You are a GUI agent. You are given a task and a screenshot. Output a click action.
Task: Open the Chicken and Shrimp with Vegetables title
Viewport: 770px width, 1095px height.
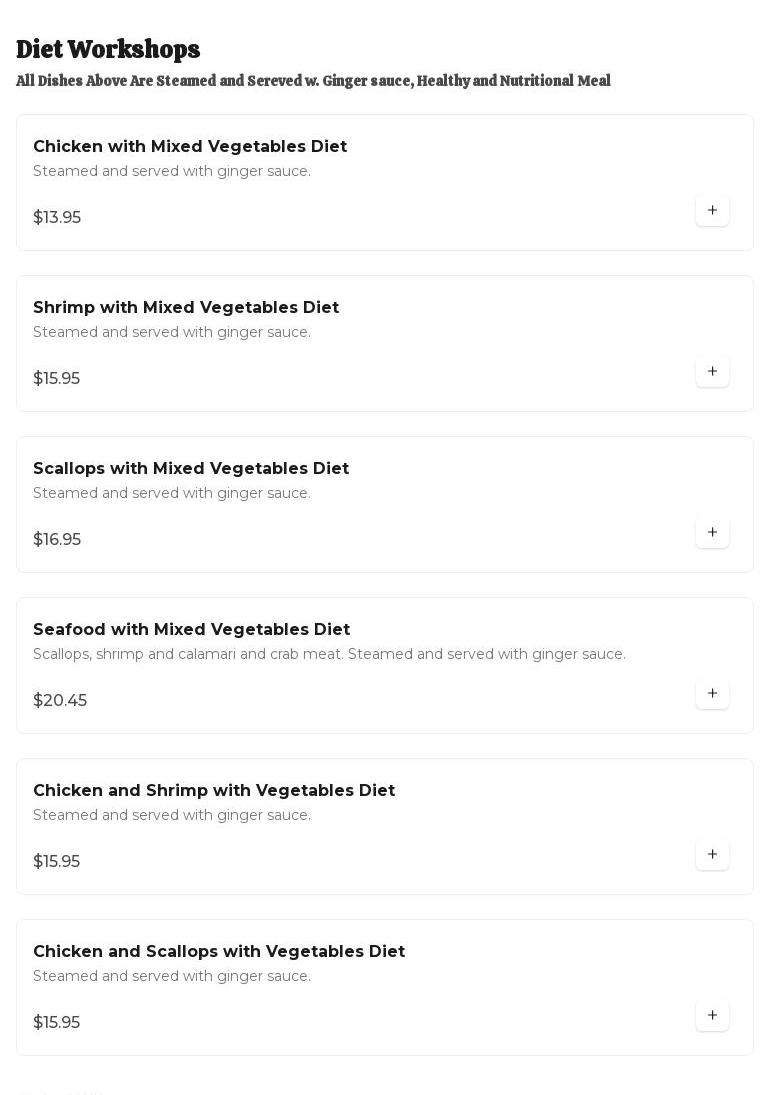pyautogui.click(x=214, y=790)
